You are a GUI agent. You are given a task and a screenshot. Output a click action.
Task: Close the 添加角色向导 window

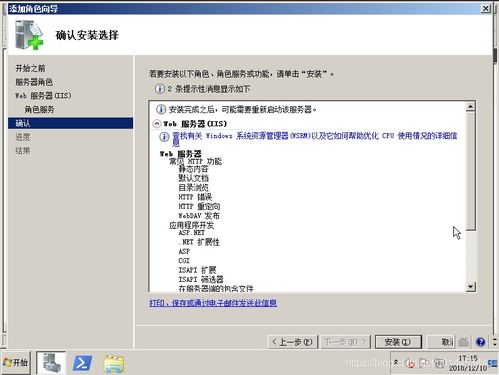click(486, 8)
